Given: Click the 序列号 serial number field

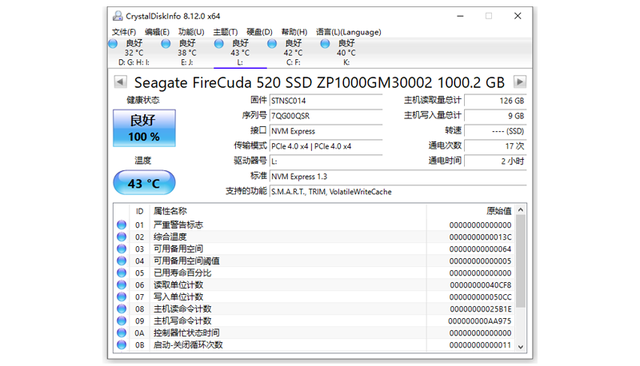Looking at the screenshot, I should pyautogui.click(x=326, y=116).
